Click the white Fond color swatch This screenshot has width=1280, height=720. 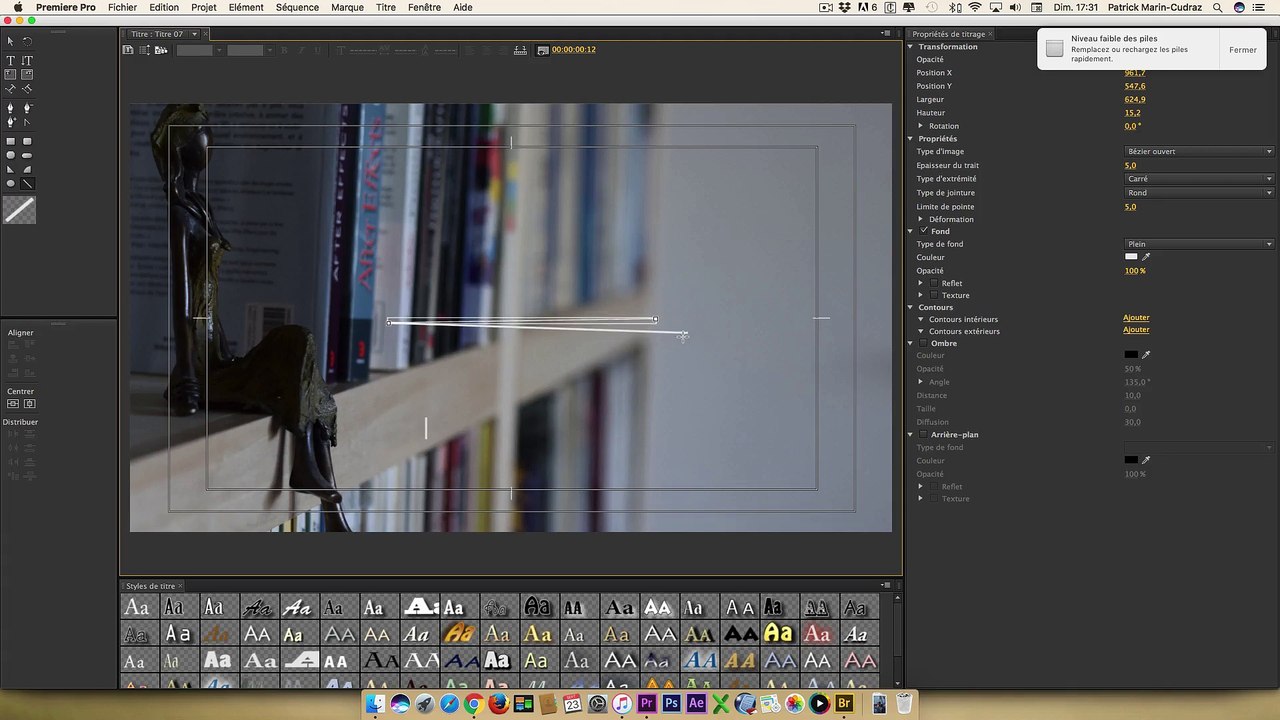click(x=1131, y=257)
